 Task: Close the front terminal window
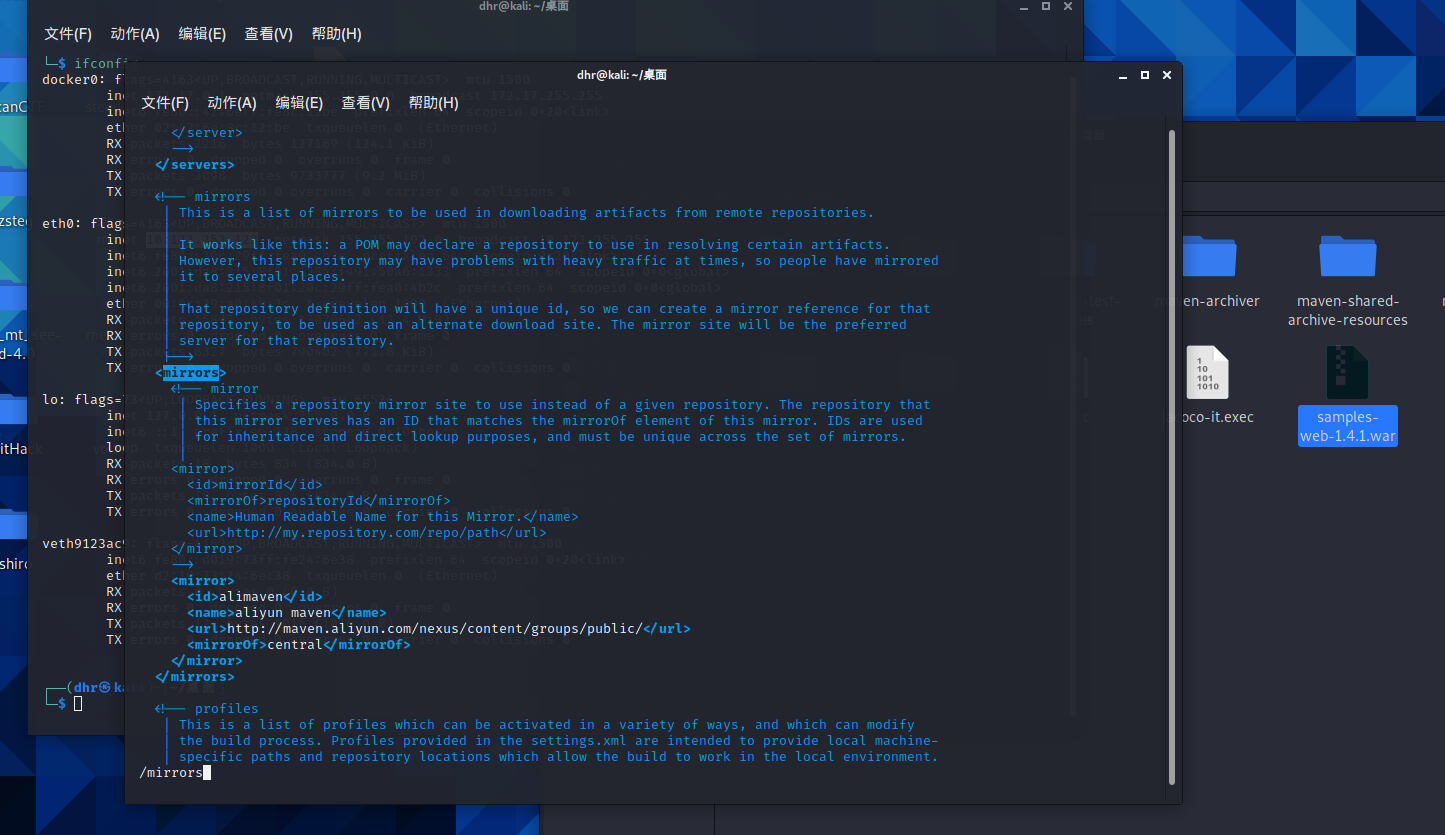pyautogui.click(x=1166, y=75)
